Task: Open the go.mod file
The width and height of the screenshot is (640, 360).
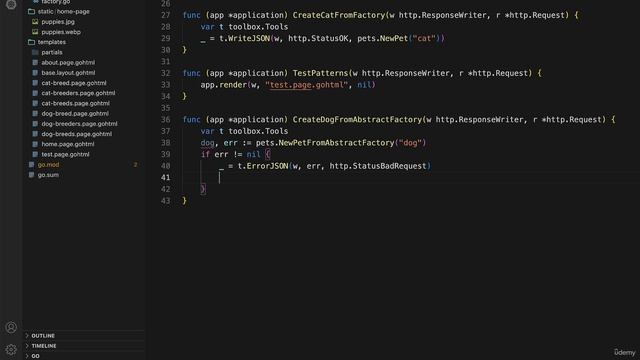Action: tap(48, 164)
